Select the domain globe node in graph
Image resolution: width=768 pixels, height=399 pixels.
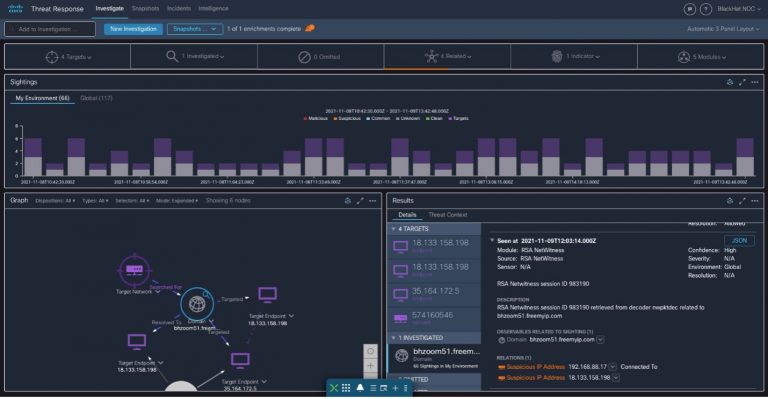click(x=197, y=304)
